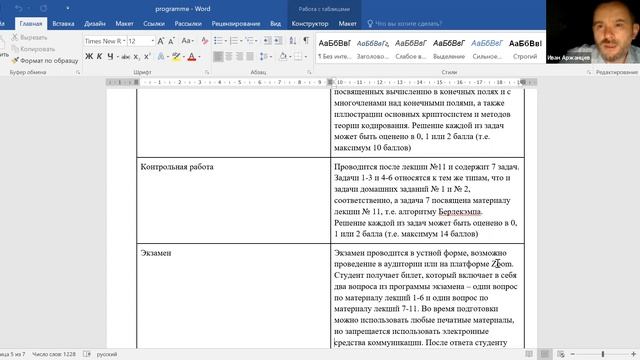The height and width of the screenshot is (360, 640).
Task: Center the text alignment
Action: tap(229, 57)
